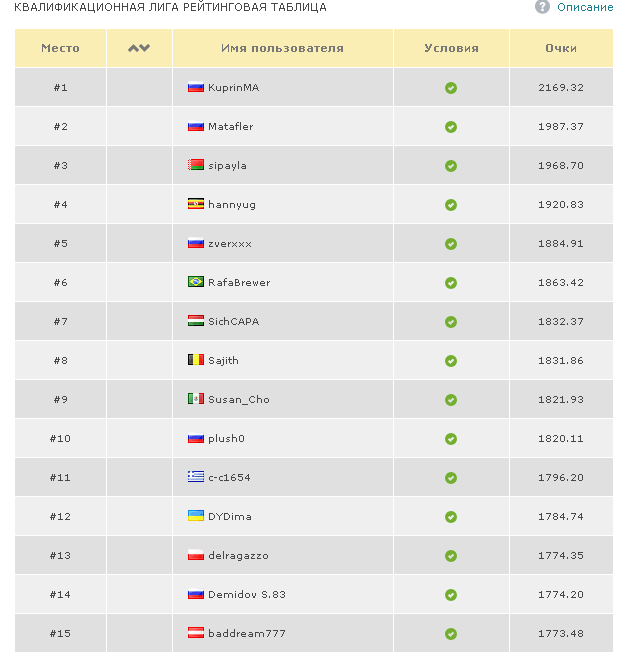Click the Brazil flag beside RafaBrewer
Image resolution: width=629 pixels, height=652 pixels.
pos(196,282)
